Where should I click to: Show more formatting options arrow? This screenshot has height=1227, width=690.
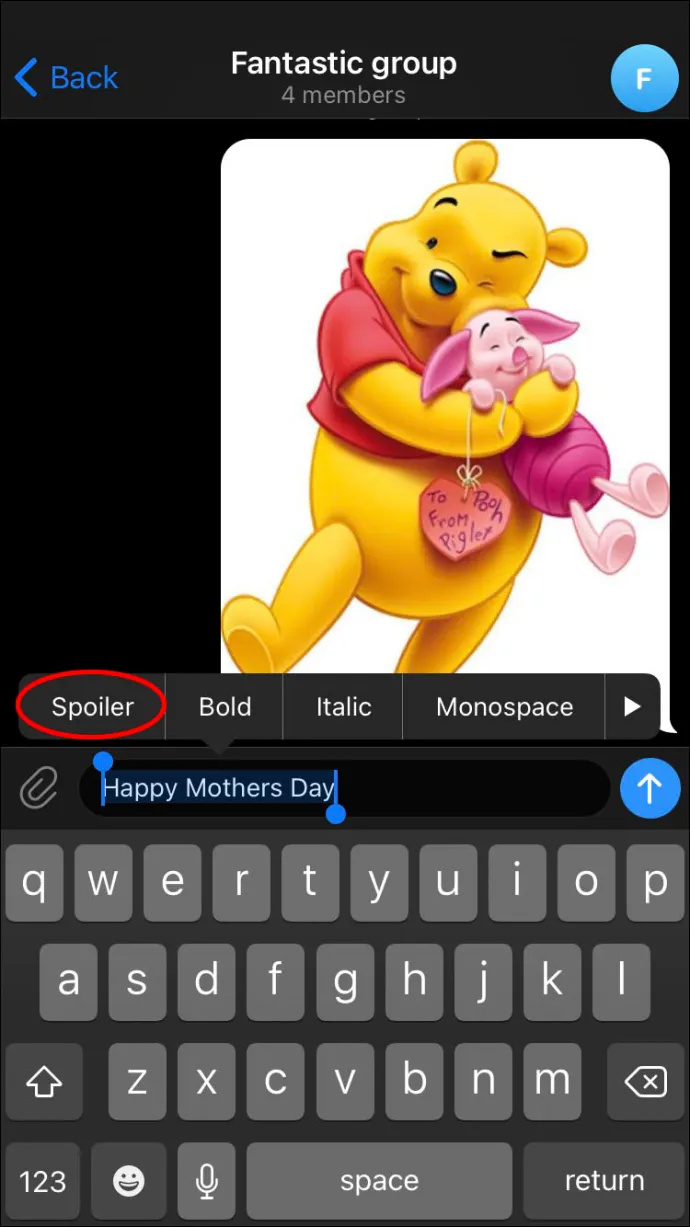click(x=632, y=707)
